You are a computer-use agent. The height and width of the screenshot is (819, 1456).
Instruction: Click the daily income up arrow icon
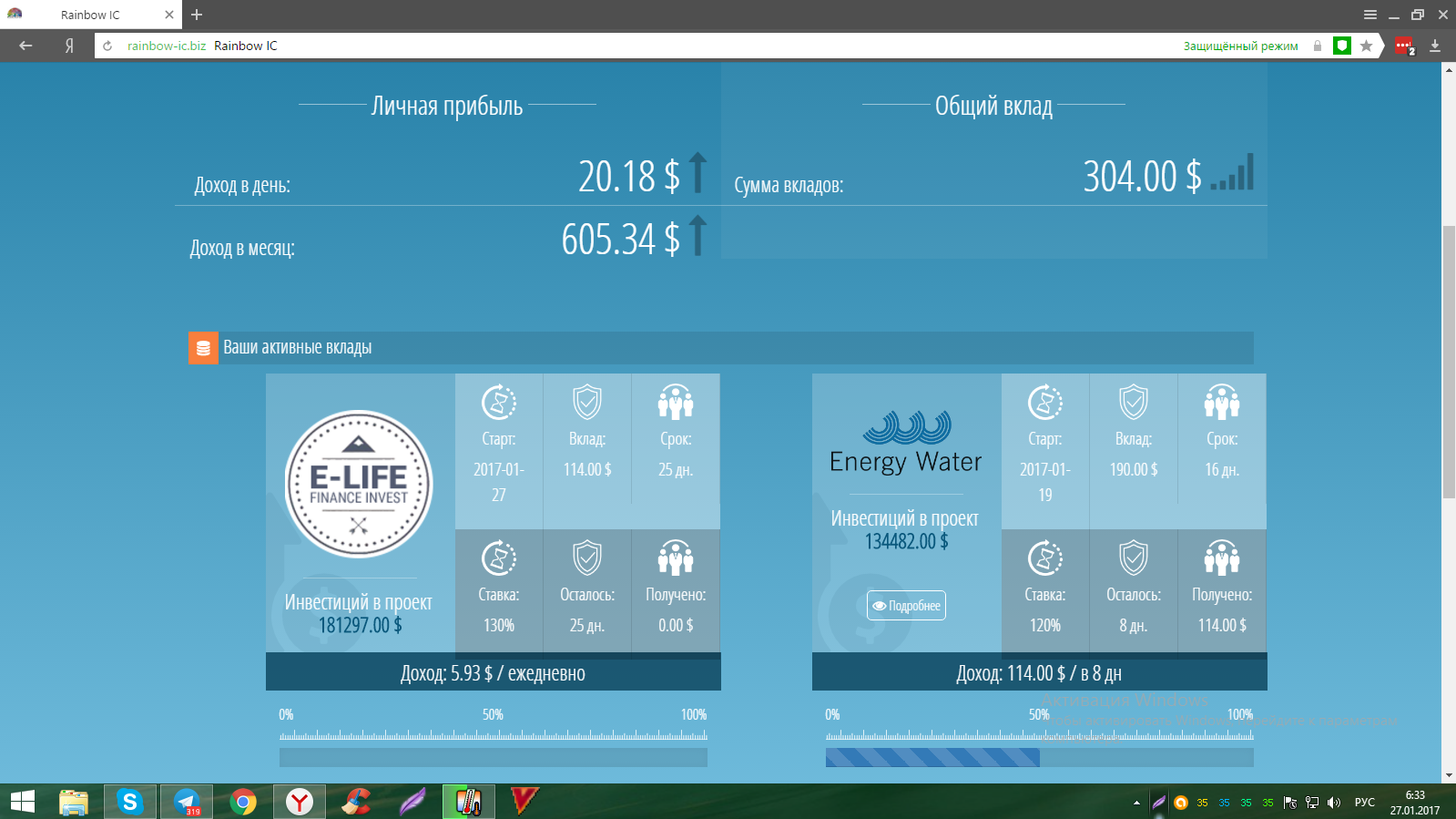pos(697,172)
